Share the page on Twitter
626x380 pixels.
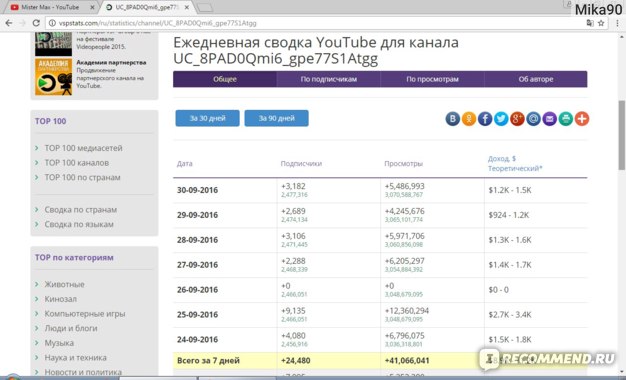click(x=501, y=119)
